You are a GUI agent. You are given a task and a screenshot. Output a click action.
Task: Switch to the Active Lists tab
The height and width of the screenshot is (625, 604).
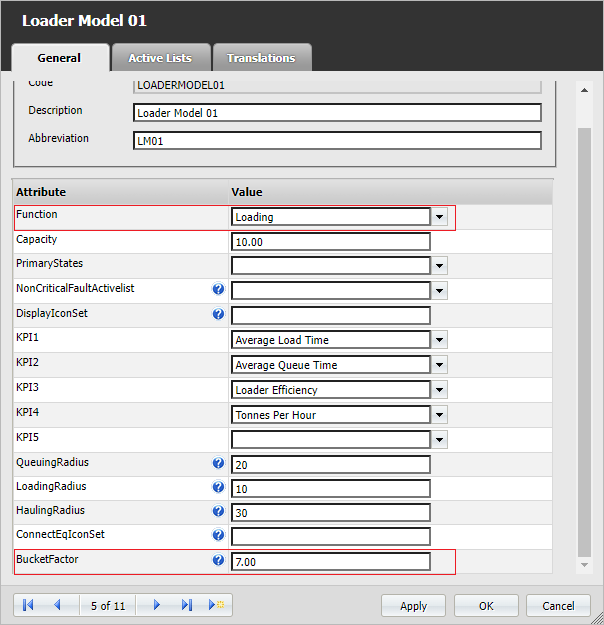tap(161, 58)
